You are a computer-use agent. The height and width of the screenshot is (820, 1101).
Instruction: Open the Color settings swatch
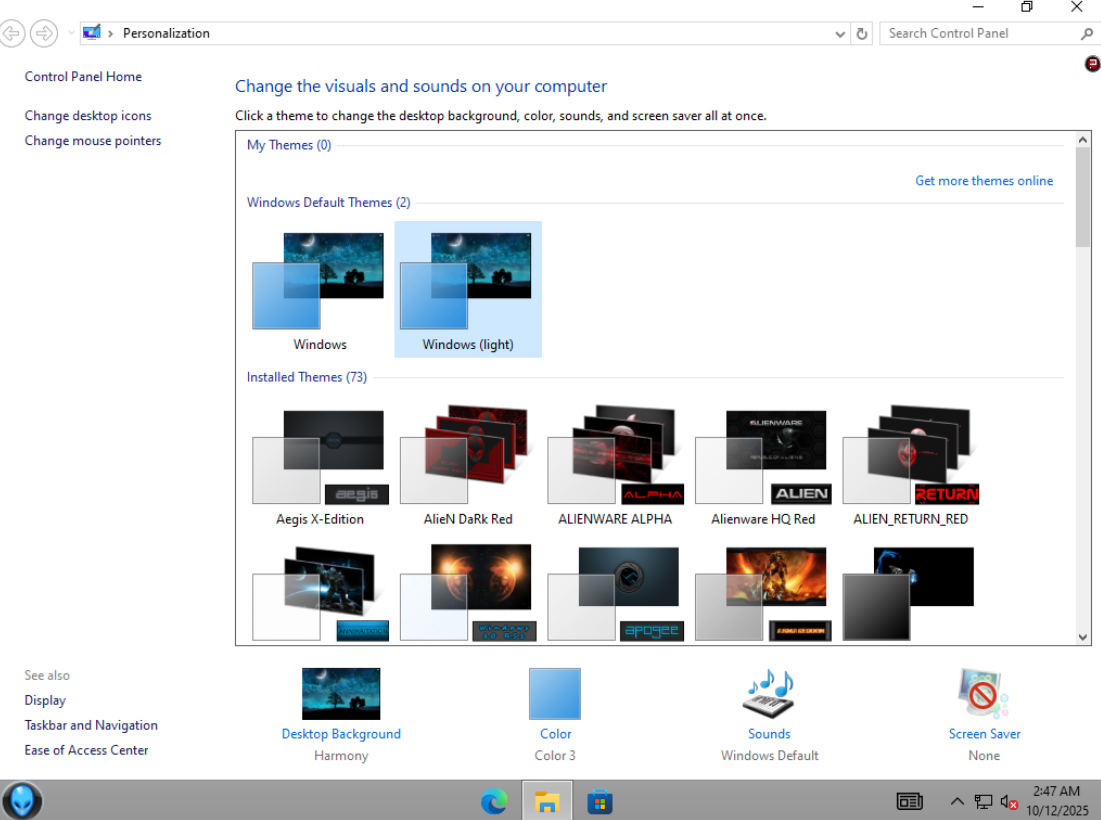(x=555, y=694)
